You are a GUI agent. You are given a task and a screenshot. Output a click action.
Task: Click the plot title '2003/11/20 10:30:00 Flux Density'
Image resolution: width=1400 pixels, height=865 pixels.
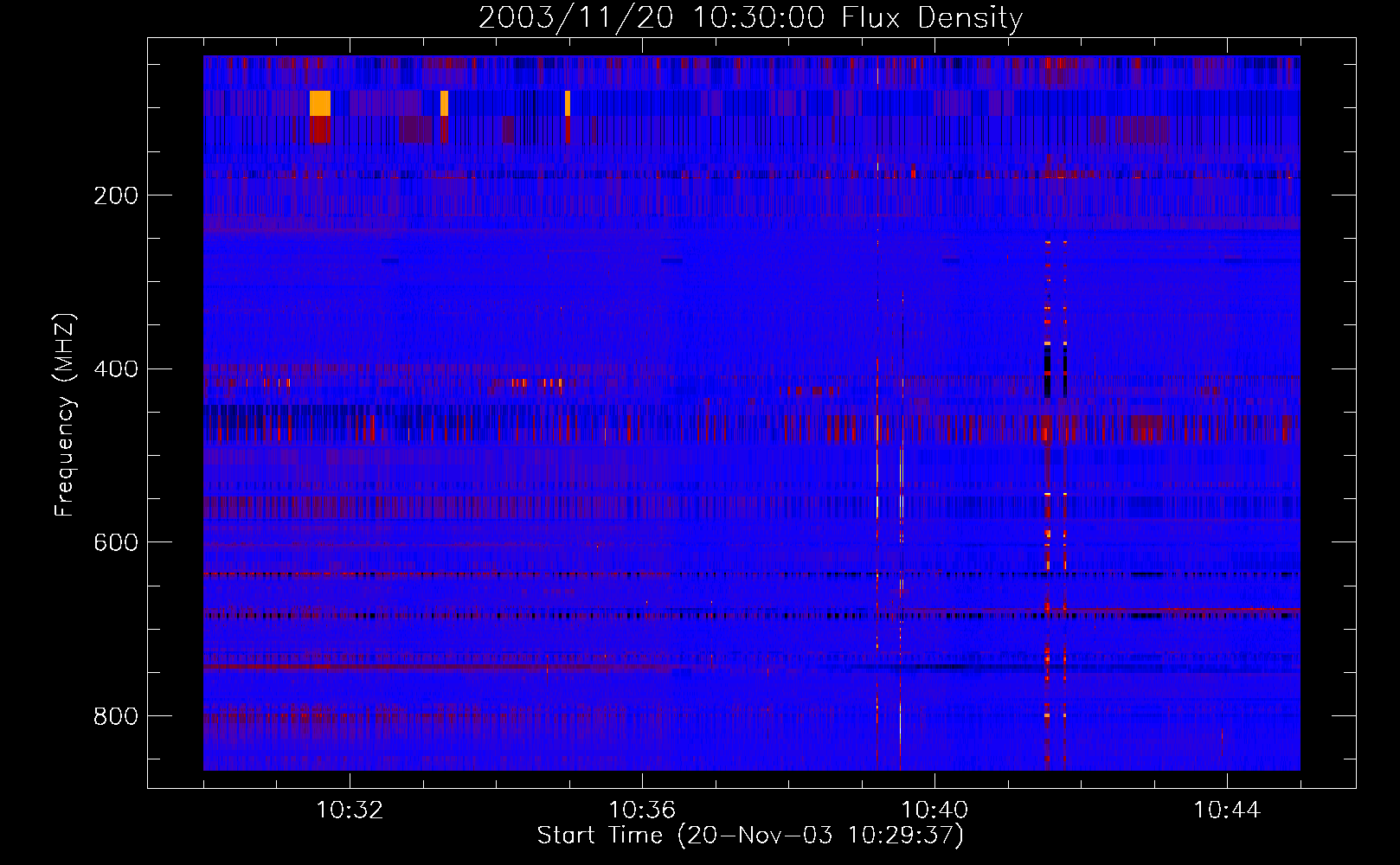pos(751,17)
